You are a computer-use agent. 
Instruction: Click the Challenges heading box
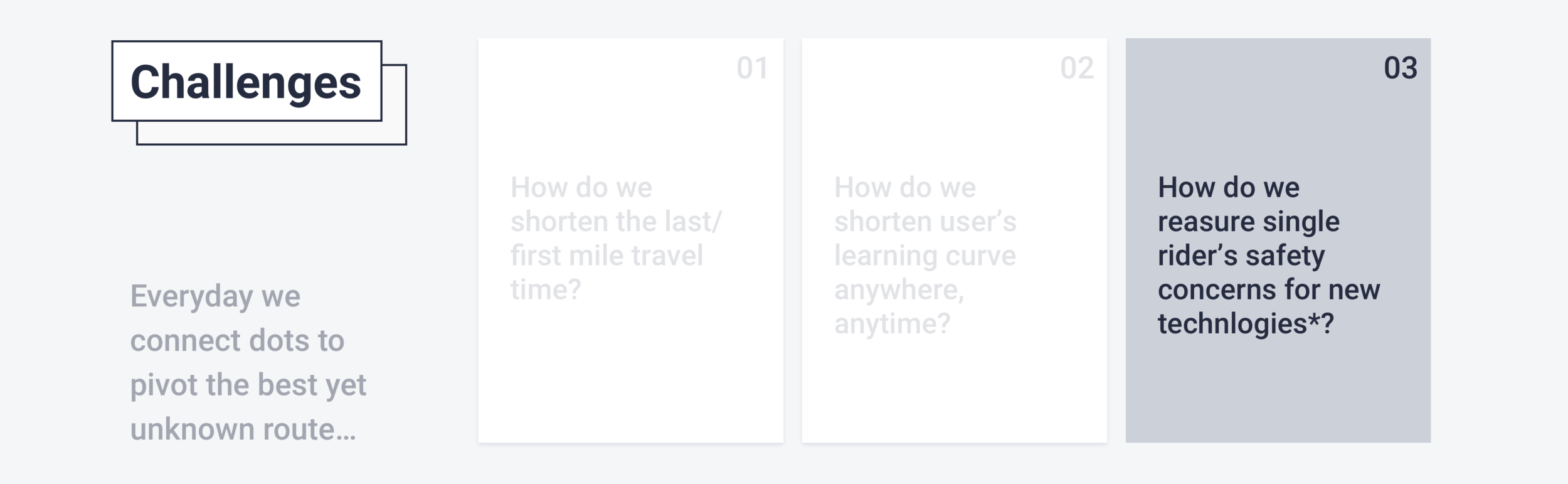point(246,81)
